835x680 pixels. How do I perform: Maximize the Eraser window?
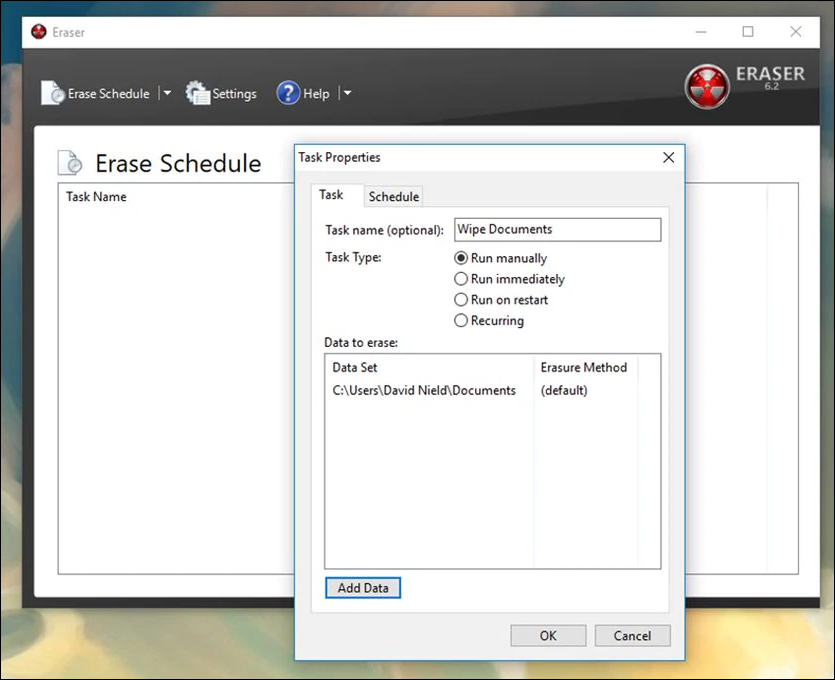(x=748, y=31)
